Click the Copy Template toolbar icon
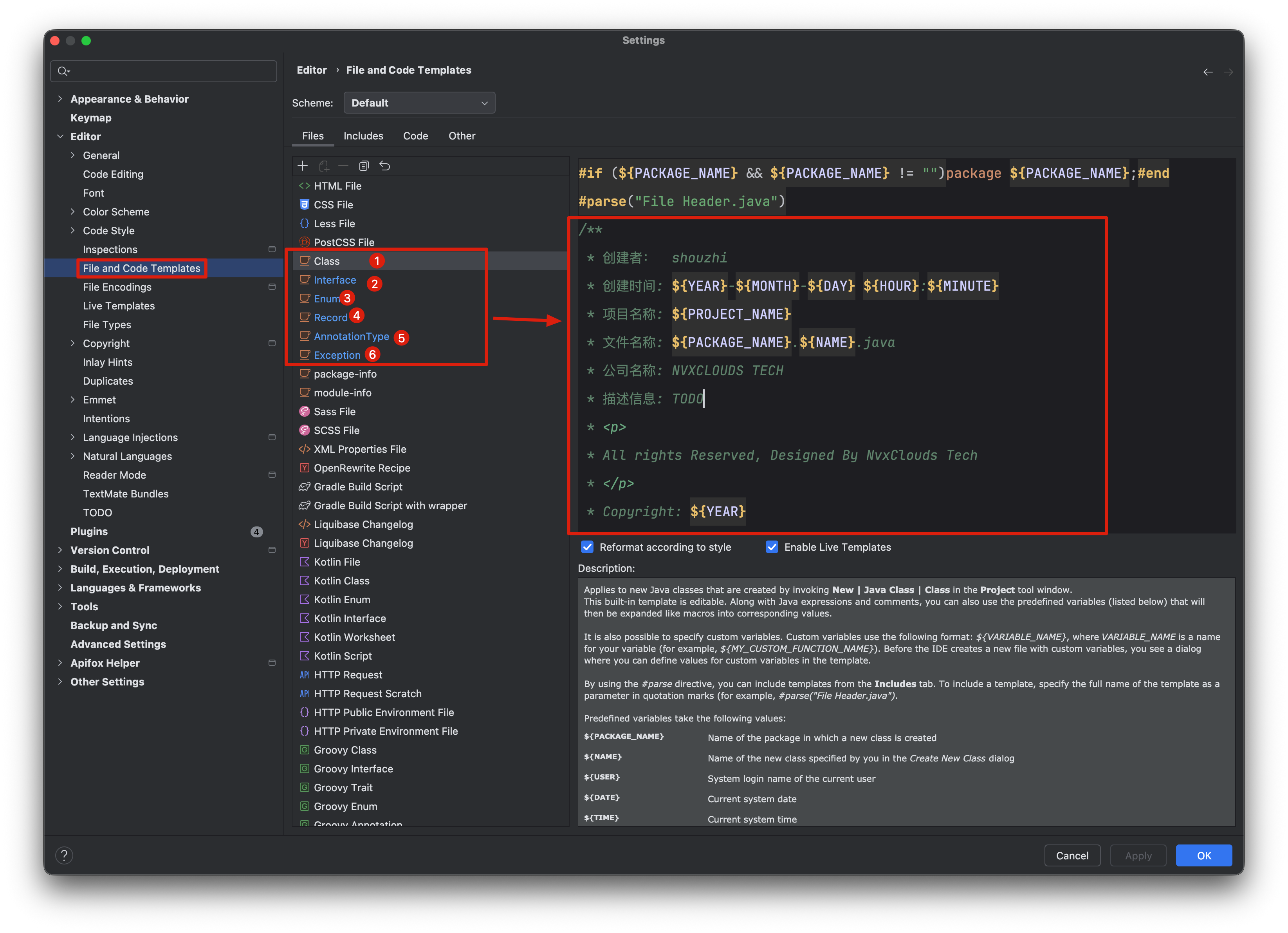 coord(364,166)
